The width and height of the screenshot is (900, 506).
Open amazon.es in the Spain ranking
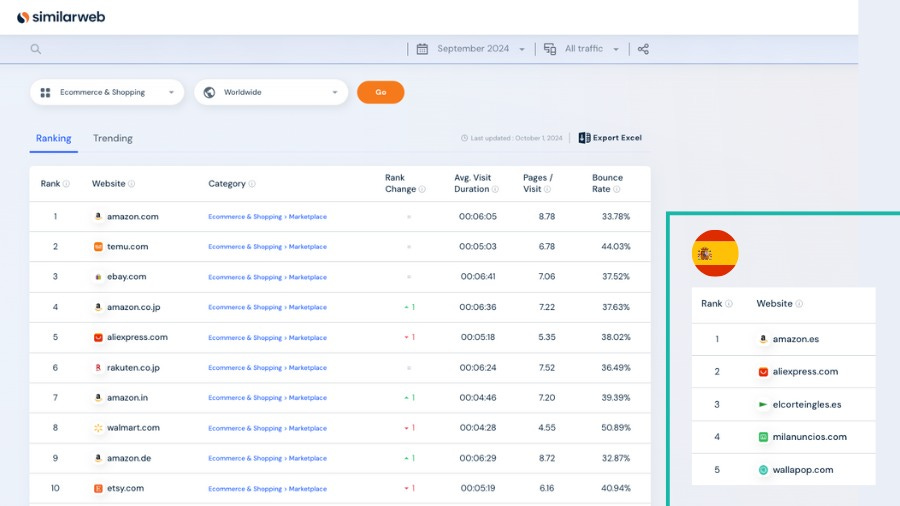click(x=796, y=339)
